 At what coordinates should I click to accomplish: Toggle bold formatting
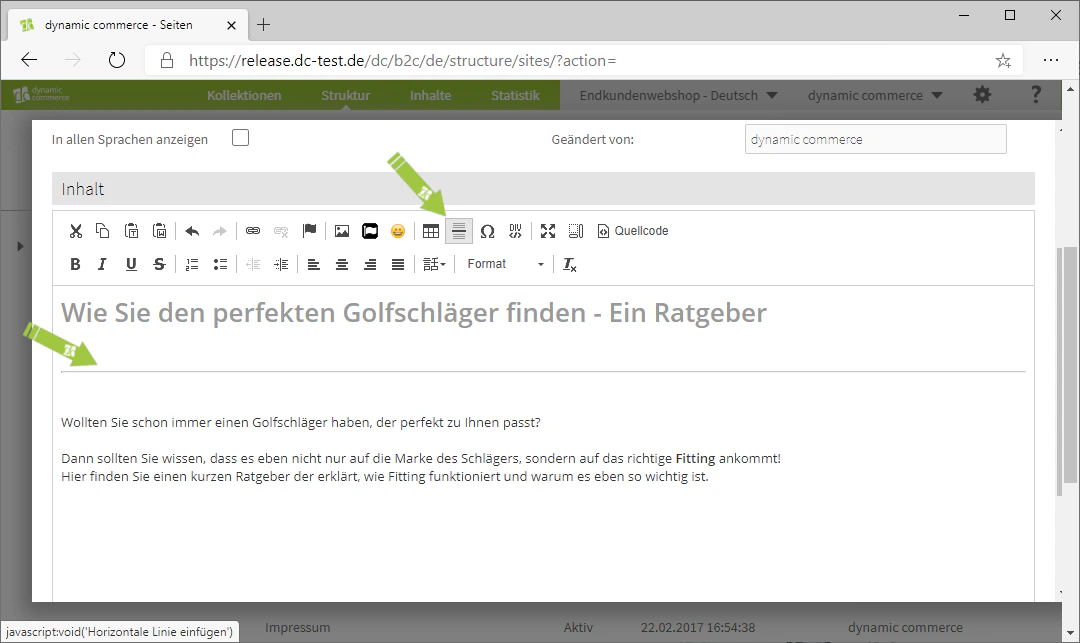click(75, 264)
